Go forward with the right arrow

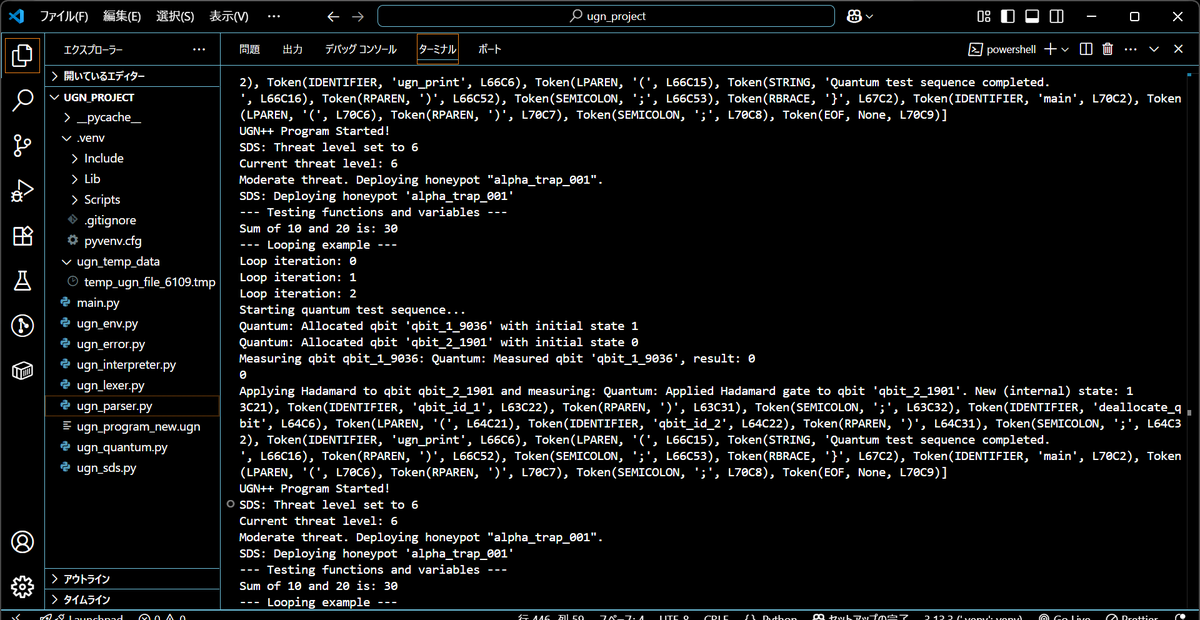coord(358,16)
